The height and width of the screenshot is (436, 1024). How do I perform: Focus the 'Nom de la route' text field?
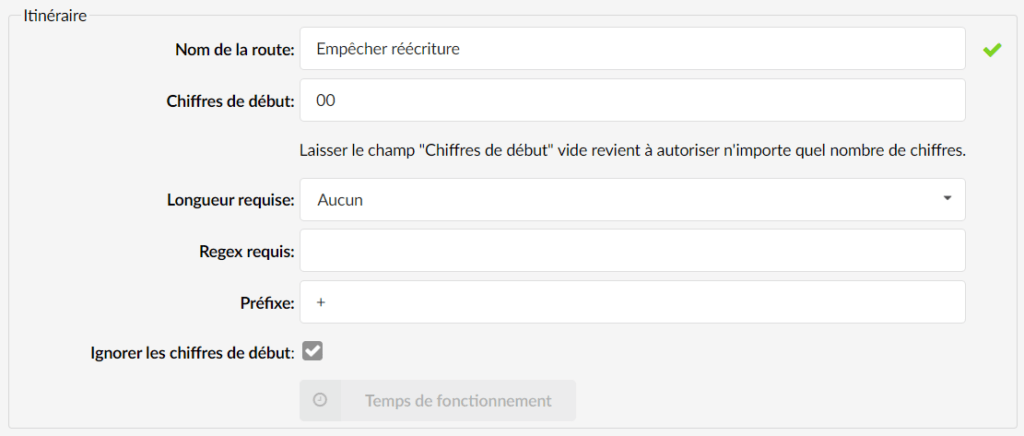632,49
